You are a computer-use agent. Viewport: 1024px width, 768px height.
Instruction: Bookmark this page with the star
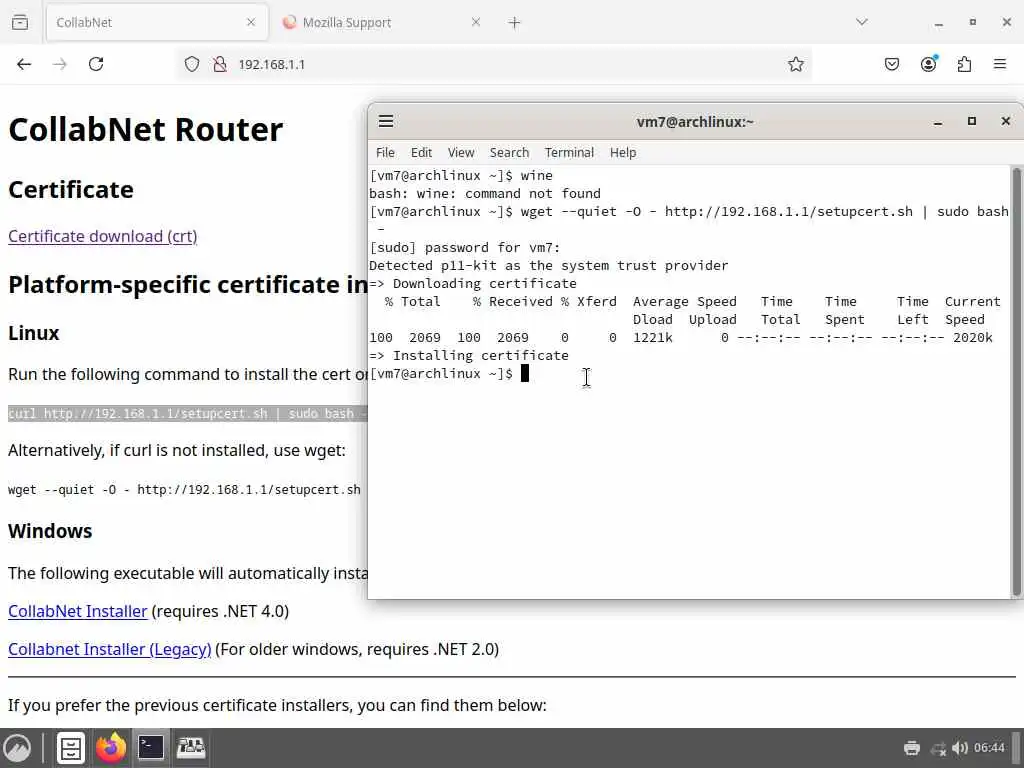[795, 64]
